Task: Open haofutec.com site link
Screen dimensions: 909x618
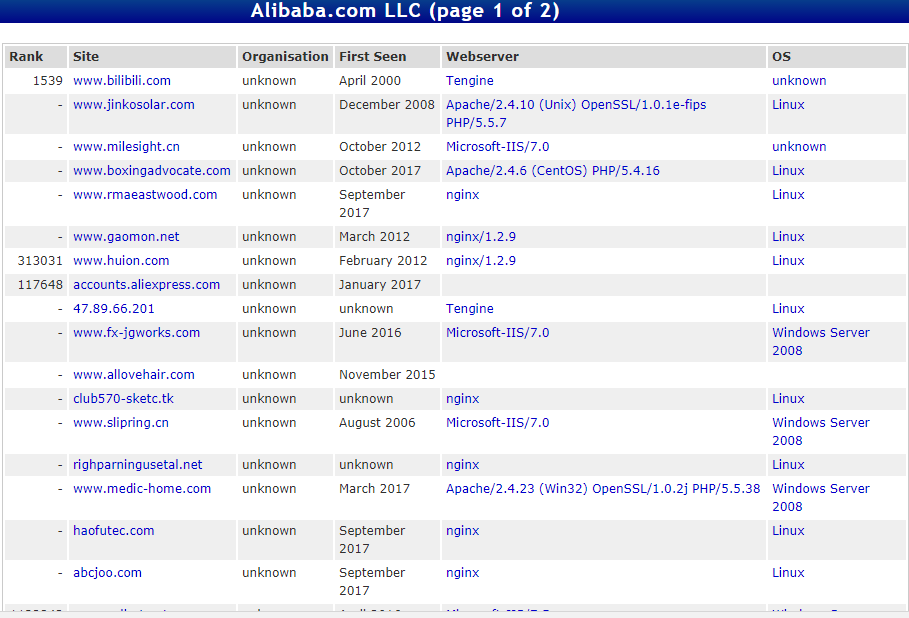Action: point(114,531)
